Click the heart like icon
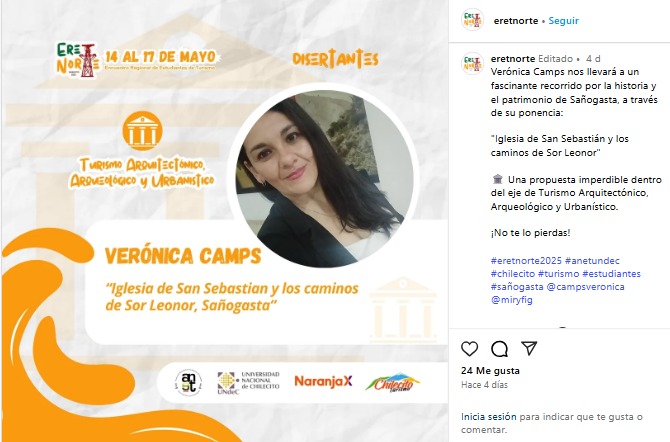670x442 pixels. coord(470,349)
